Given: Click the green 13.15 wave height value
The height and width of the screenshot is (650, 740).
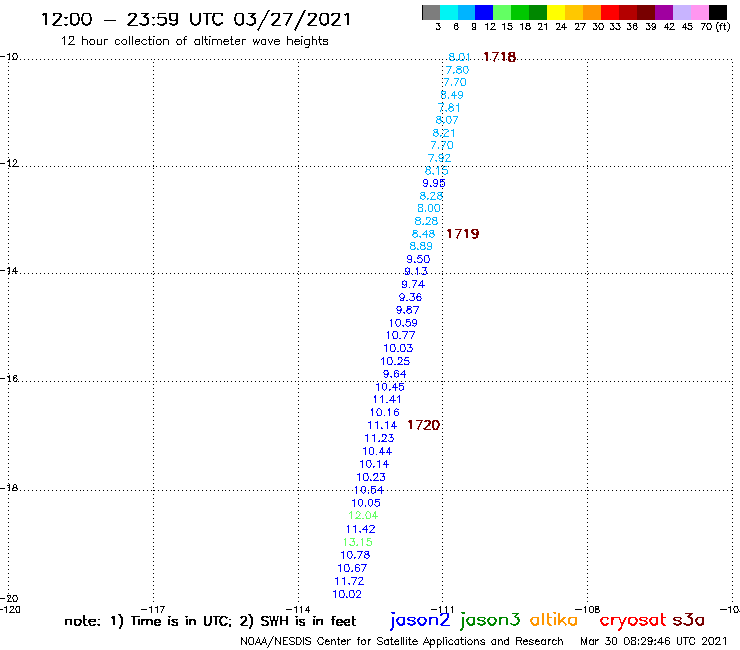Looking at the screenshot, I should click(x=358, y=542).
